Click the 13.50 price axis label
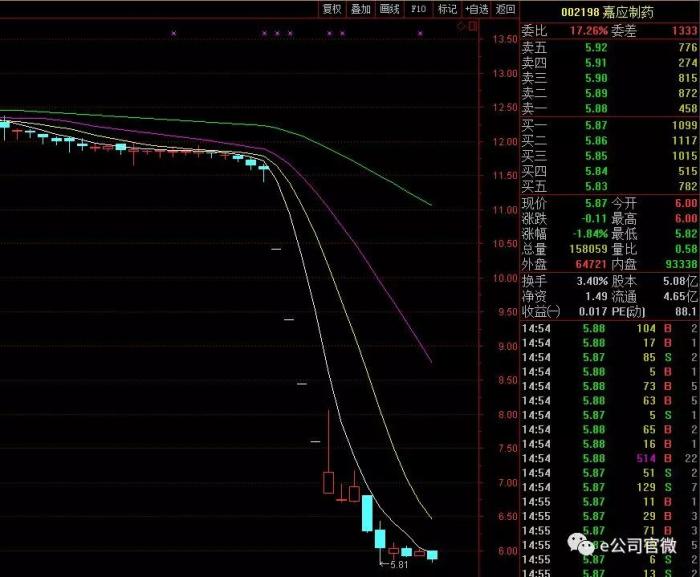 [505, 39]
